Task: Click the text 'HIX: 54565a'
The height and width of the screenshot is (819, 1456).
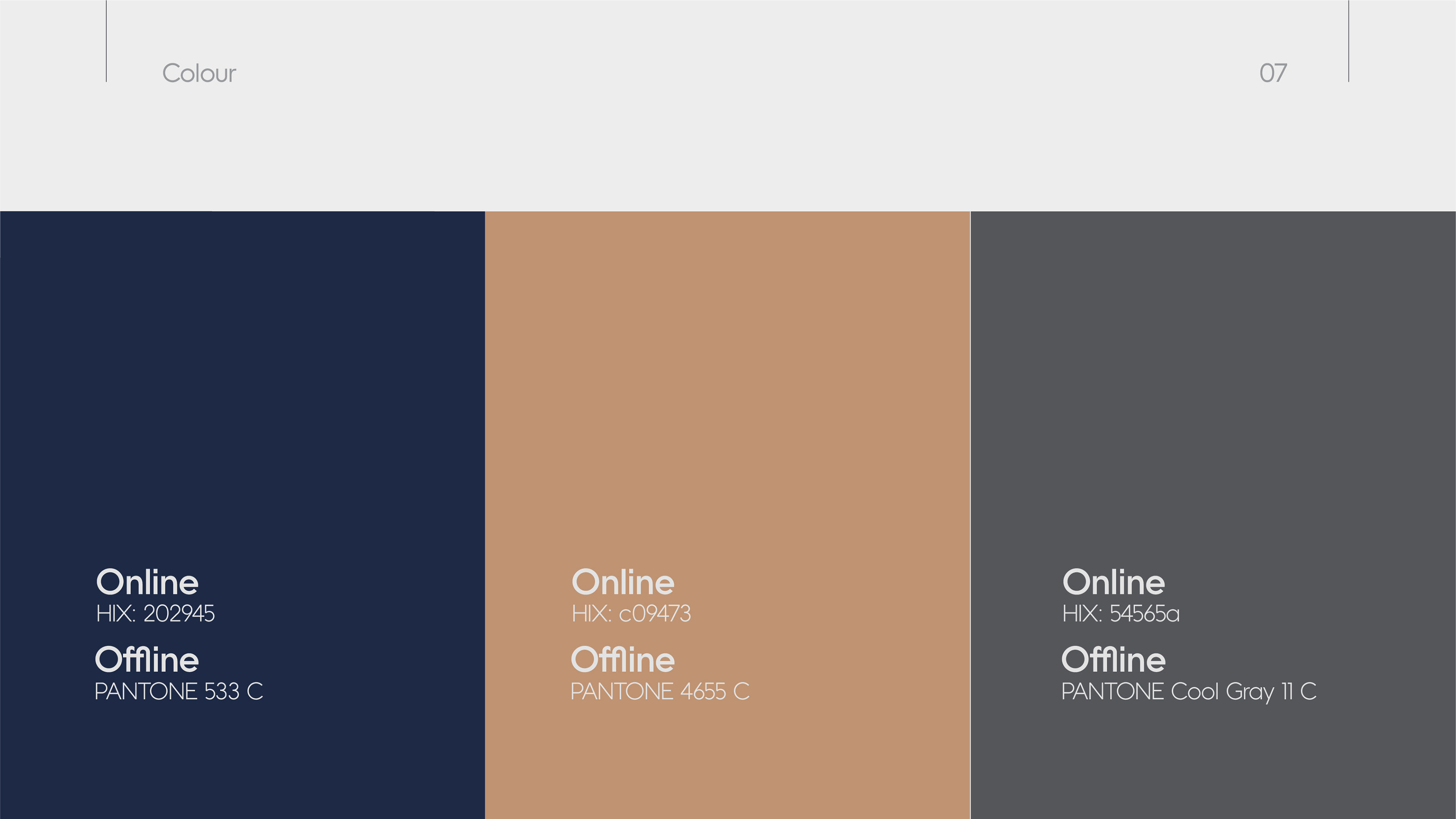Action: (1121, 614)
